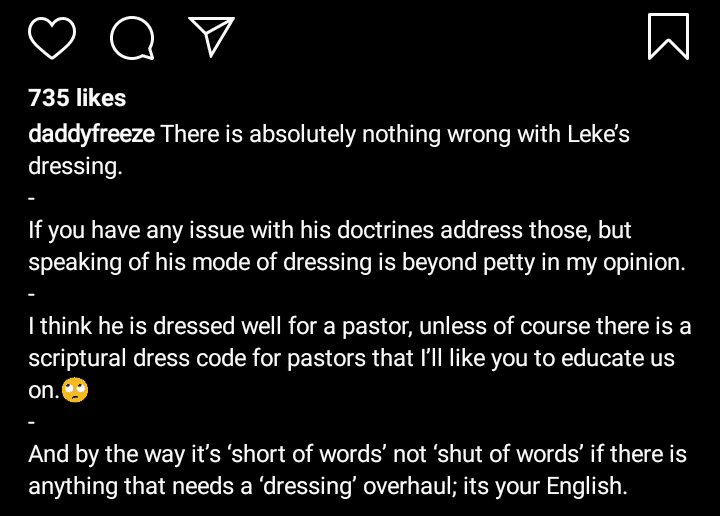Click the 'scriptural dress code for pastors' line
720x516 pixels.
[351, 358]
